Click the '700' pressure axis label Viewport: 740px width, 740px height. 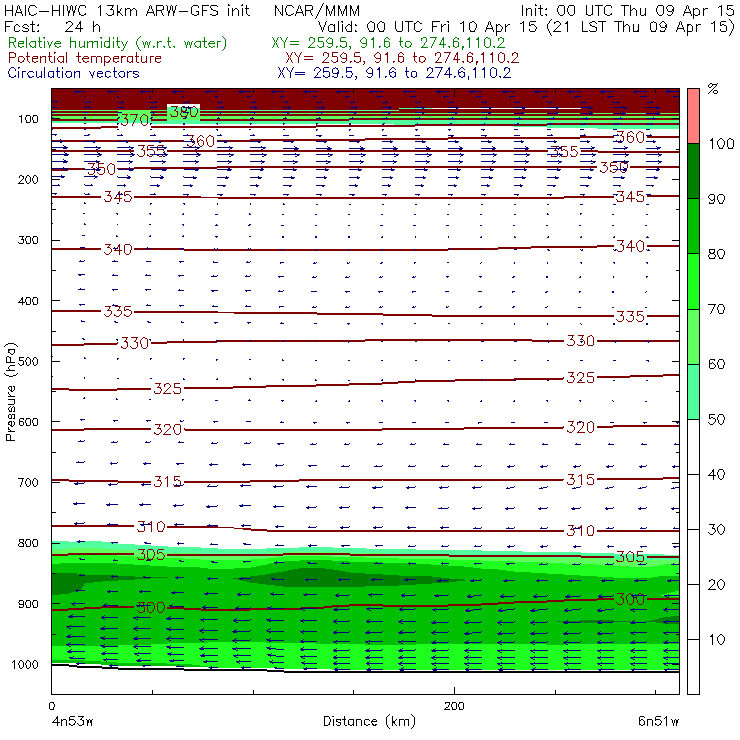tap(28, 482)
